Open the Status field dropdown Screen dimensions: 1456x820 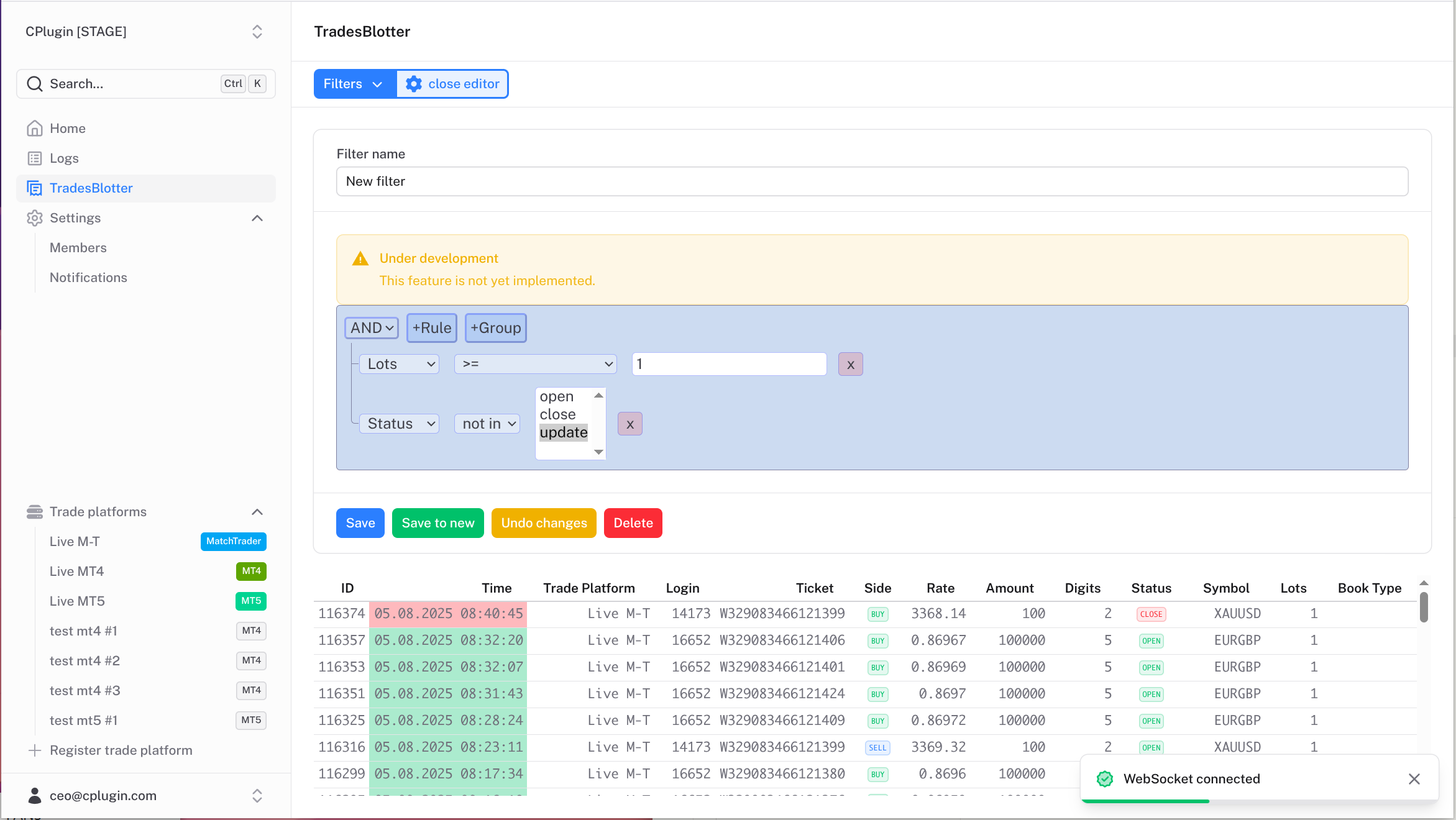pyautogui.click(x=400, y=424)
